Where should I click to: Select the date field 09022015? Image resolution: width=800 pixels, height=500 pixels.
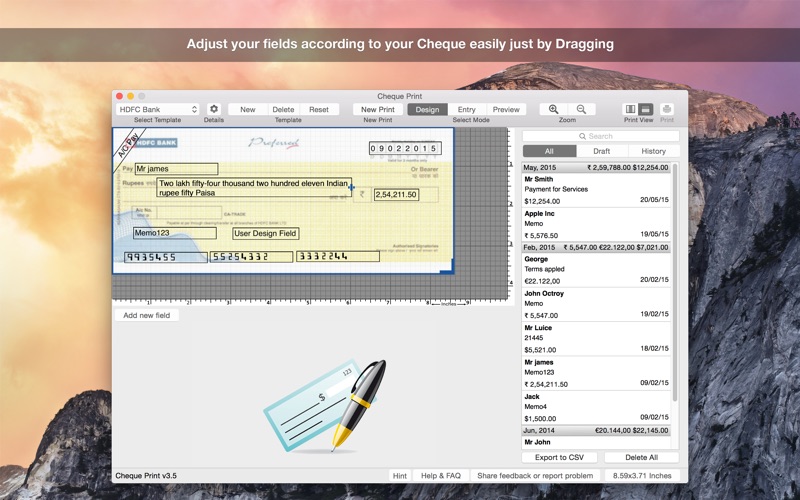click(x=405, y=148)
